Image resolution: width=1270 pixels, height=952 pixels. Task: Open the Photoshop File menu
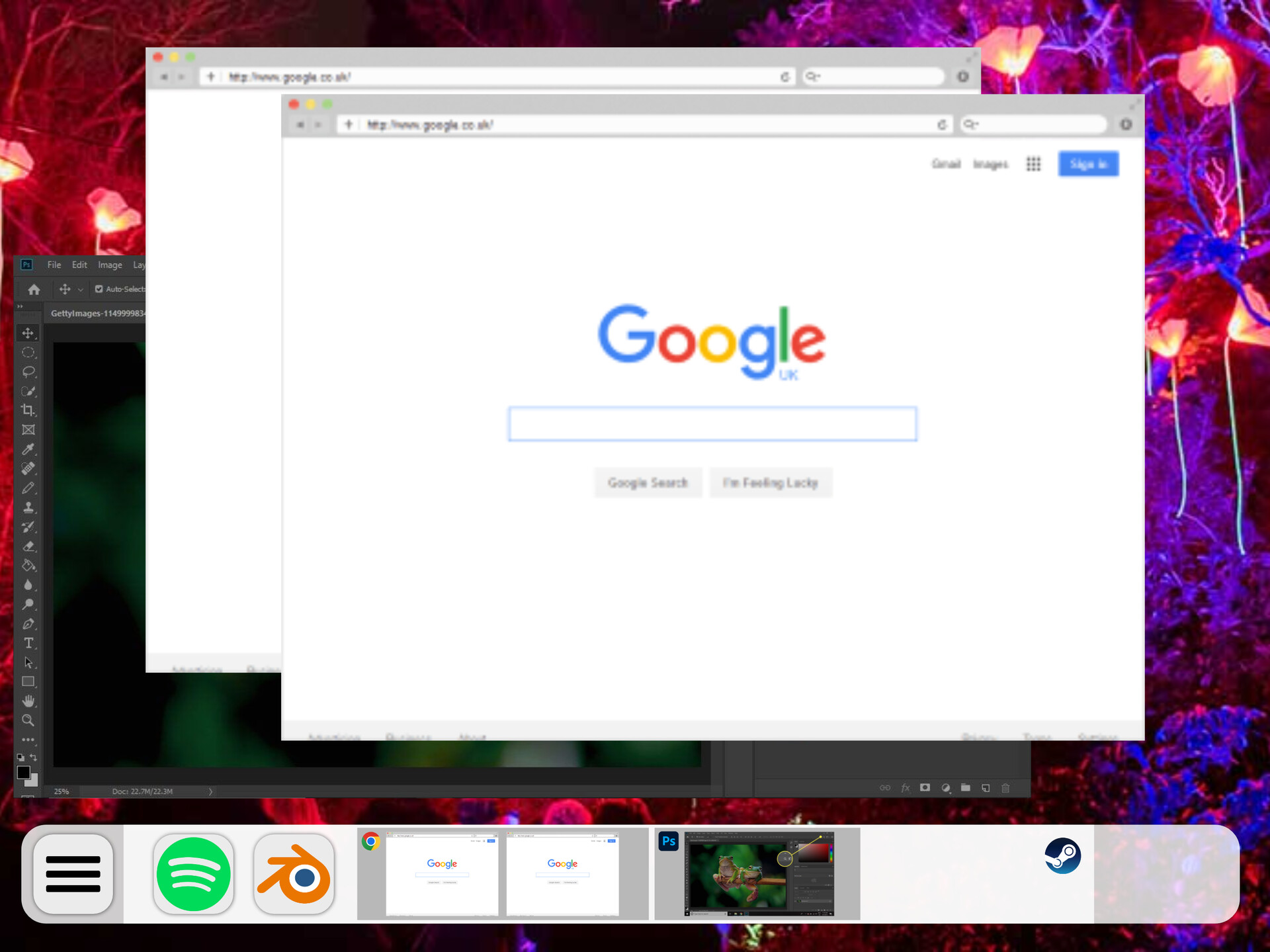[54, 265]
